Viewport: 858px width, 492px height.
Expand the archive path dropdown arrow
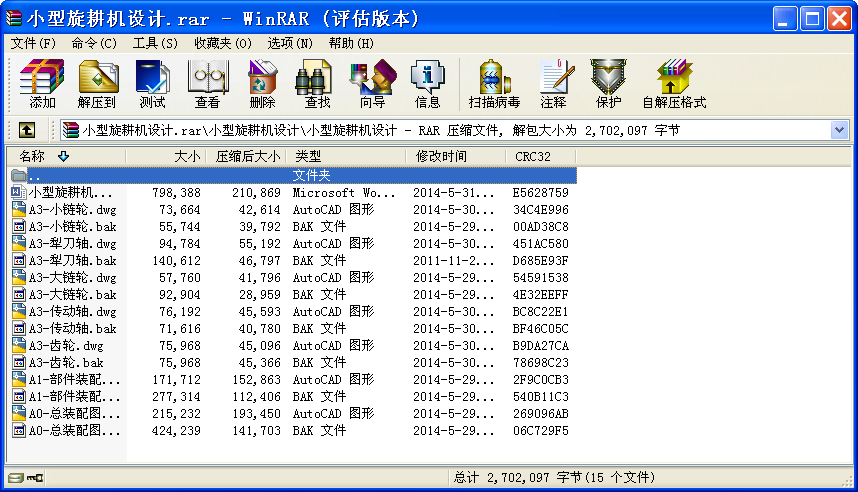(x=839, y=130)
